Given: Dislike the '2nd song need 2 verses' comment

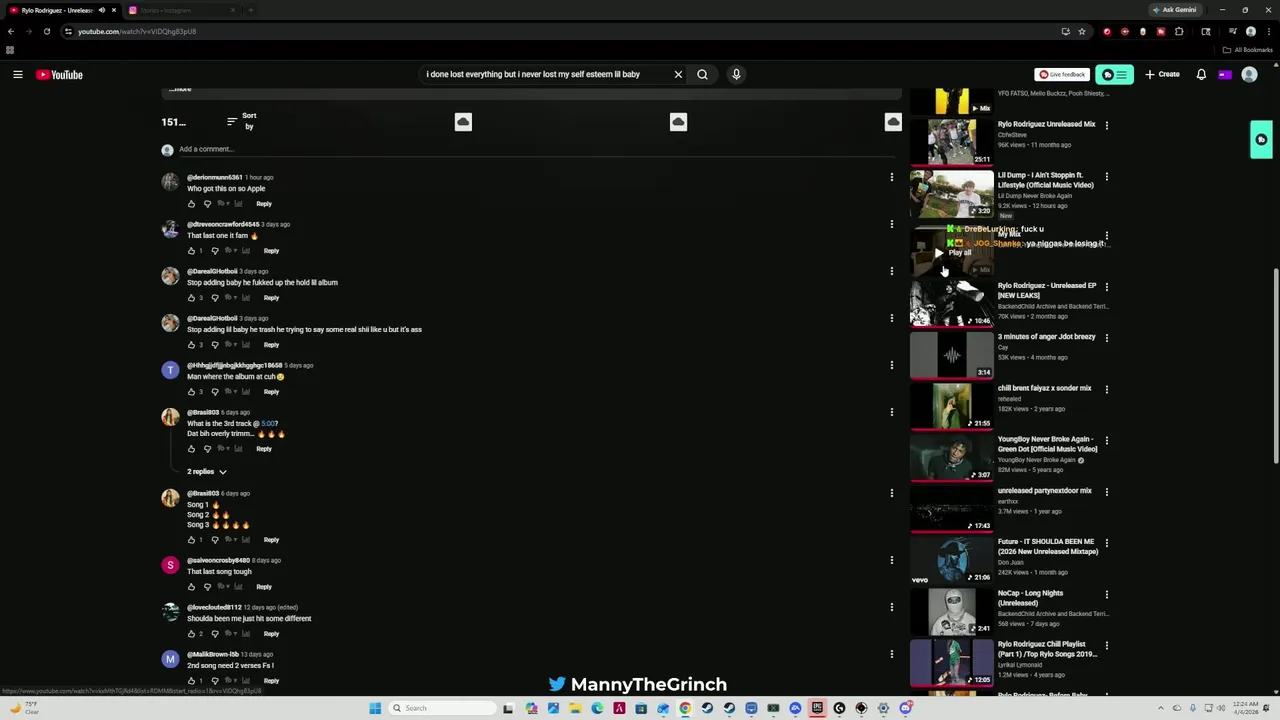Looking at the screenshot, I should (x=214, y=680).
